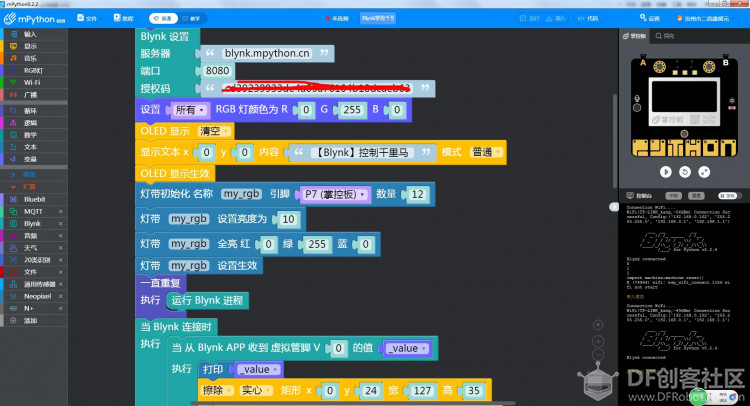The height and width of the screenshot is (406, 750).
Task: Open the OLED 清空 dropdown
Action: (x=214, y=131)
